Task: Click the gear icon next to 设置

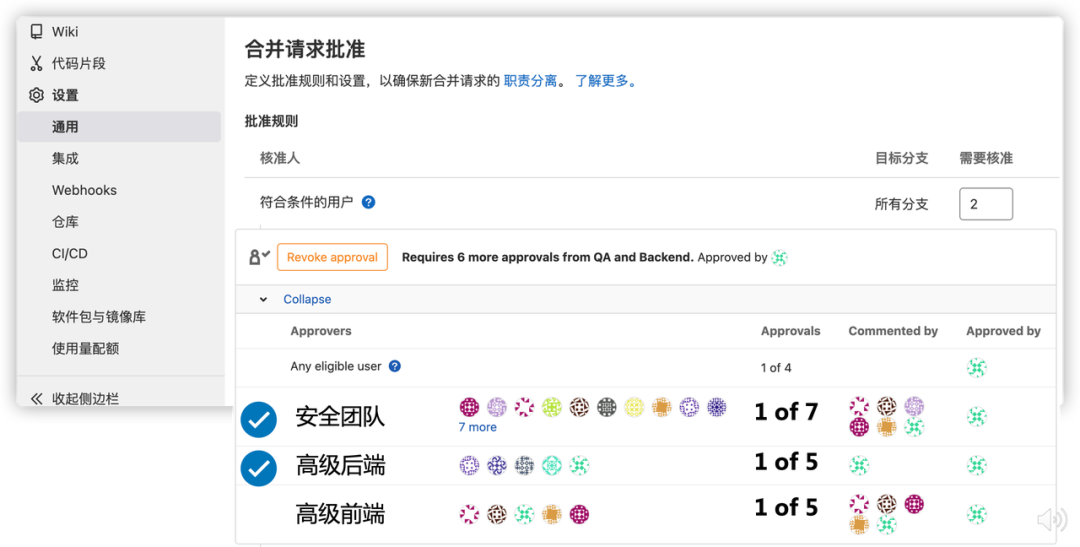Action: coord(36,95)
